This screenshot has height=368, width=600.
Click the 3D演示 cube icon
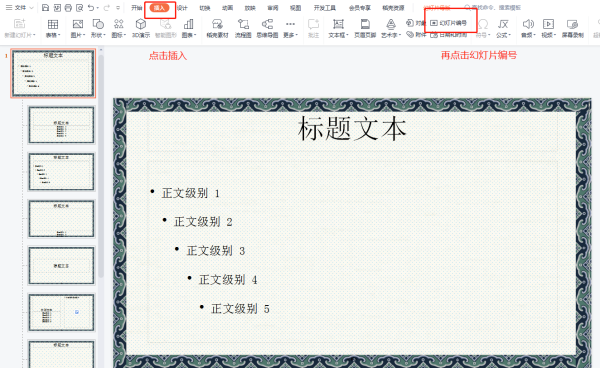click(x=141, y=24)
